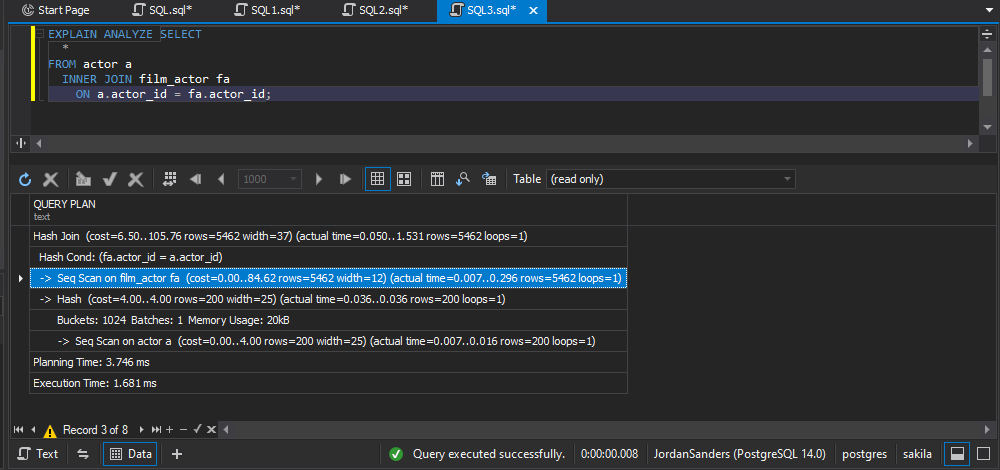
Task: Switch to the SQL.sql* tab
Action: (x=162, y=10)
